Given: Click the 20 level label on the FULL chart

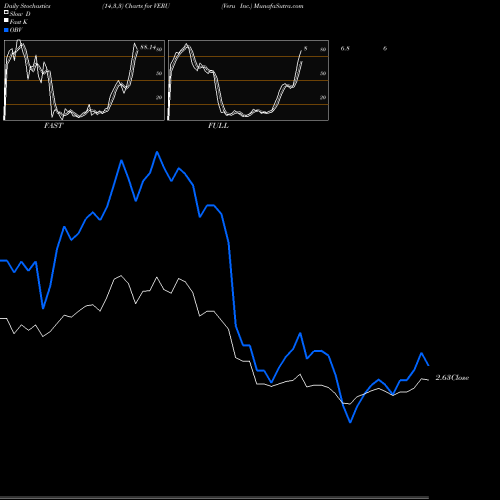Looking at the screenshot, I should coord(323,97).
